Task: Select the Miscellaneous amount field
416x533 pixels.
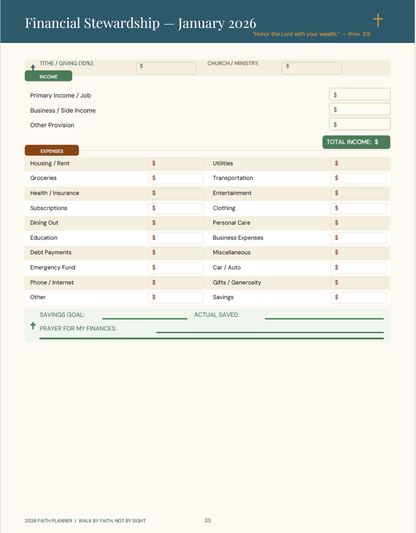Action: (358, 253)
